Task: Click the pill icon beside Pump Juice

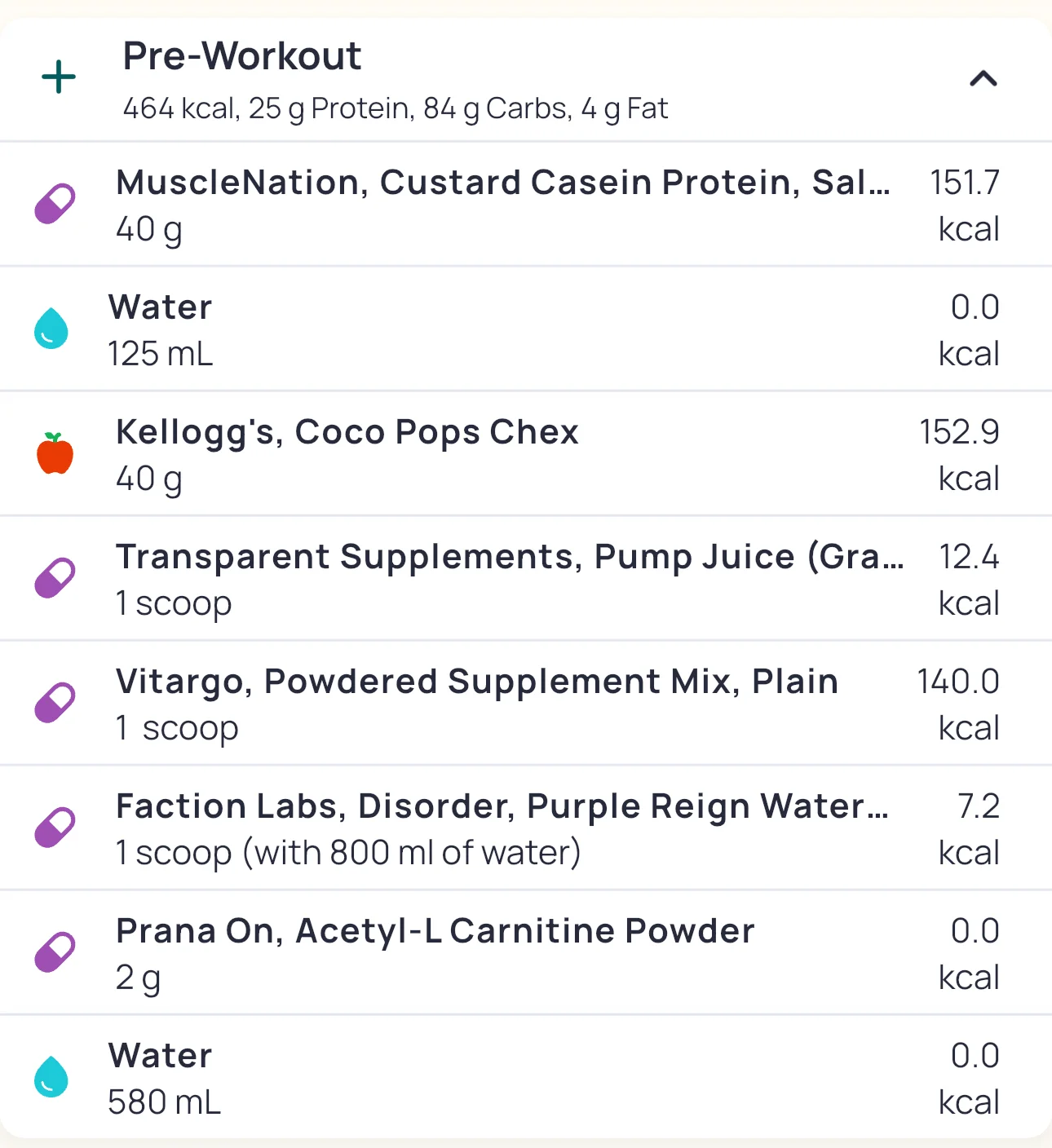Action: pos(55,578)
